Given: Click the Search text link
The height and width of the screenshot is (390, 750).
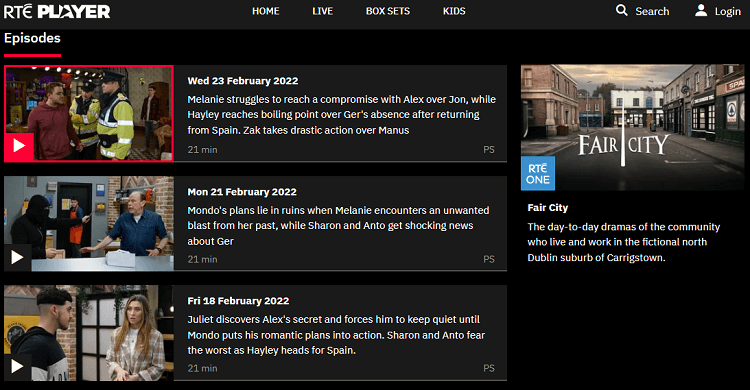Looking at the screenshot, I should [x=652, y=11].
